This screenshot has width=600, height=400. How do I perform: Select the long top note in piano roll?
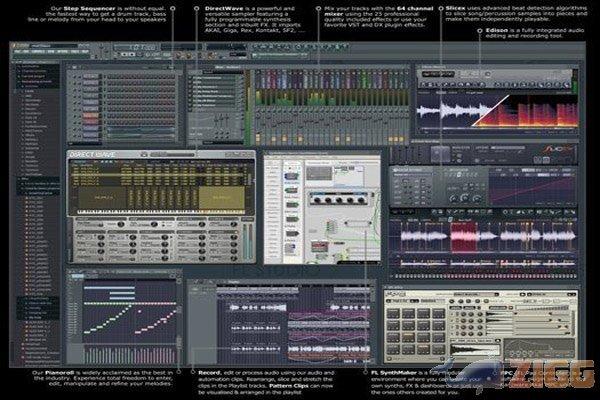(109, 288)
